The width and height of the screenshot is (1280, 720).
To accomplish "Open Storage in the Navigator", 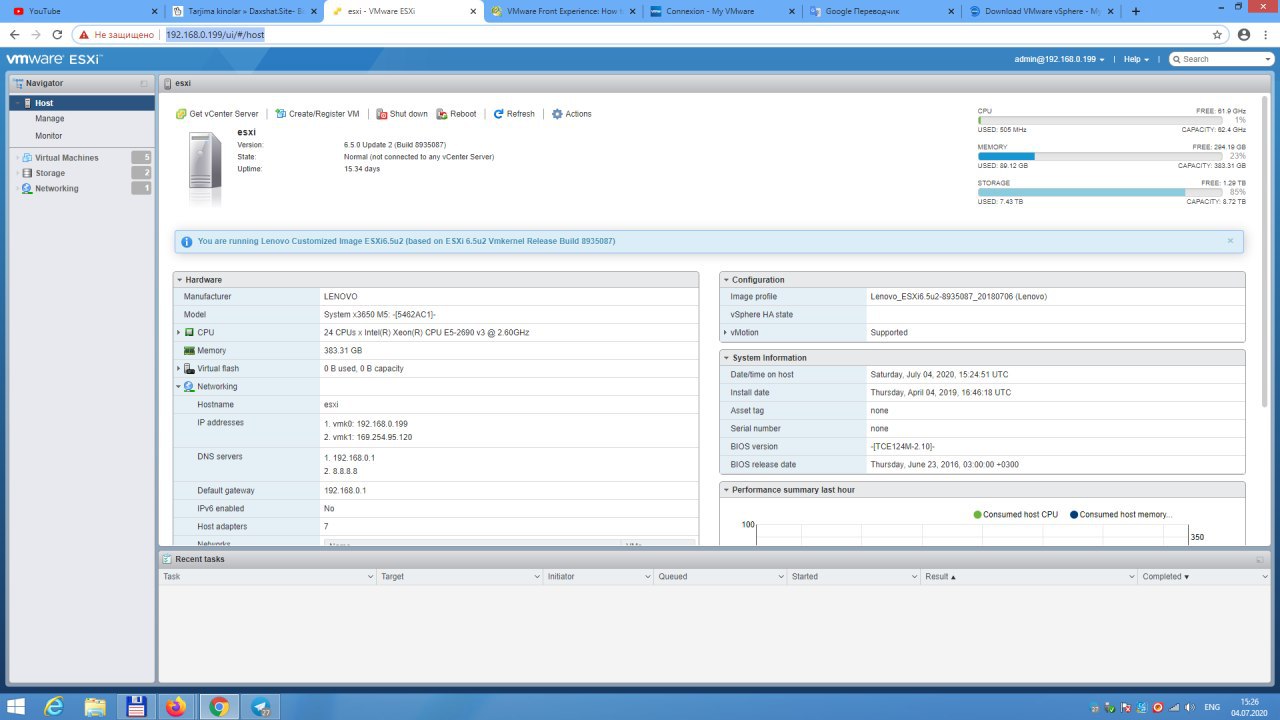I will coord(50,173).
